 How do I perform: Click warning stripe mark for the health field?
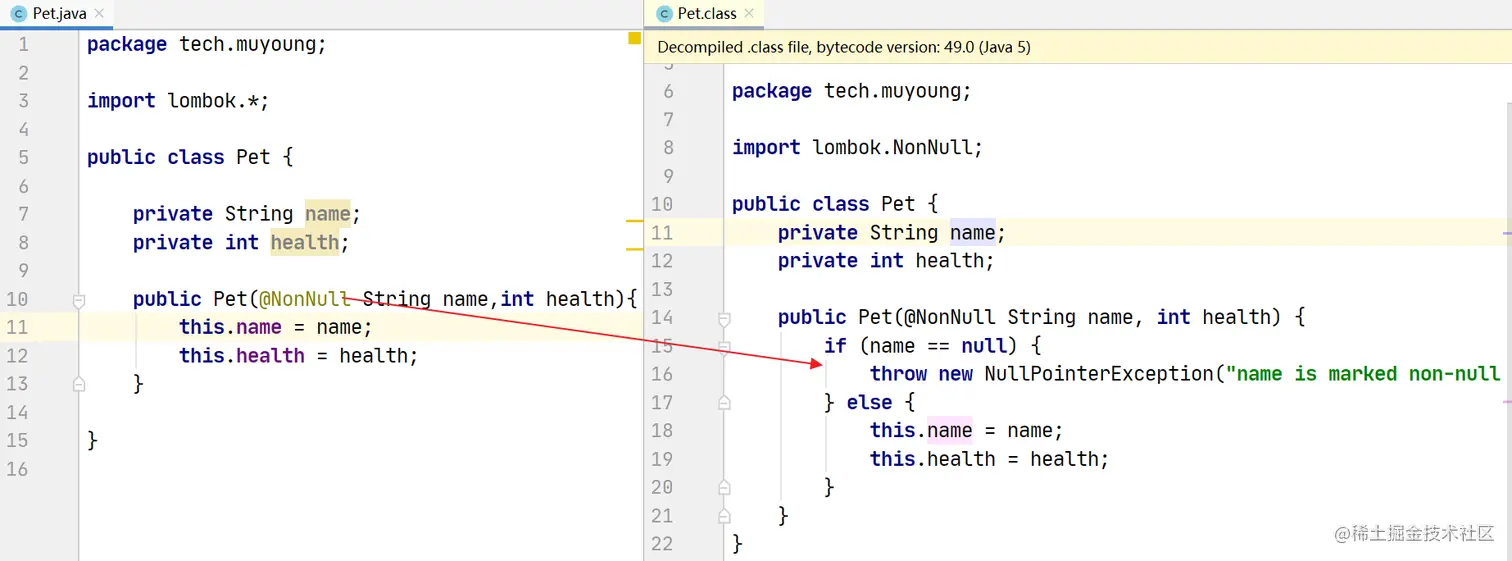pos(634,247)
